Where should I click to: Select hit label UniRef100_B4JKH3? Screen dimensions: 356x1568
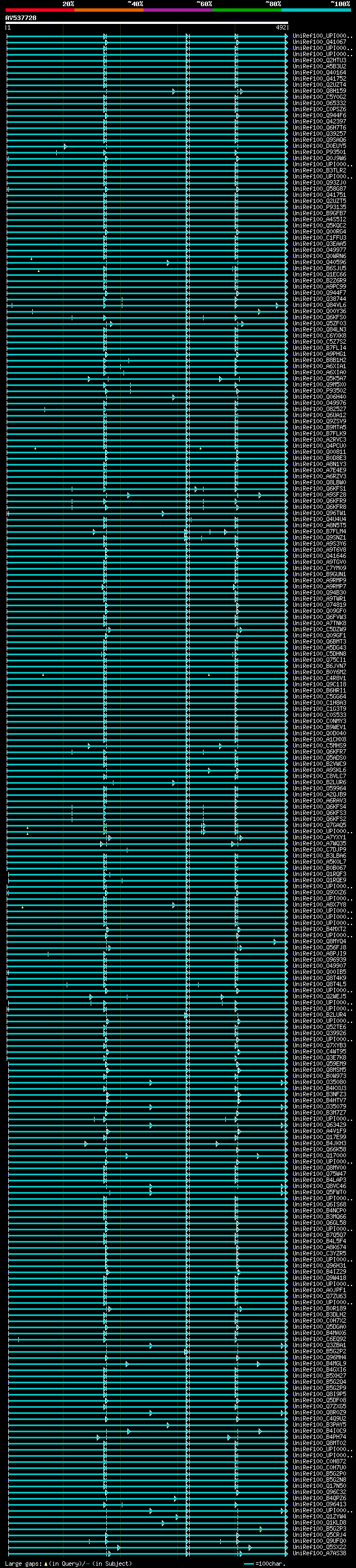319,1143
